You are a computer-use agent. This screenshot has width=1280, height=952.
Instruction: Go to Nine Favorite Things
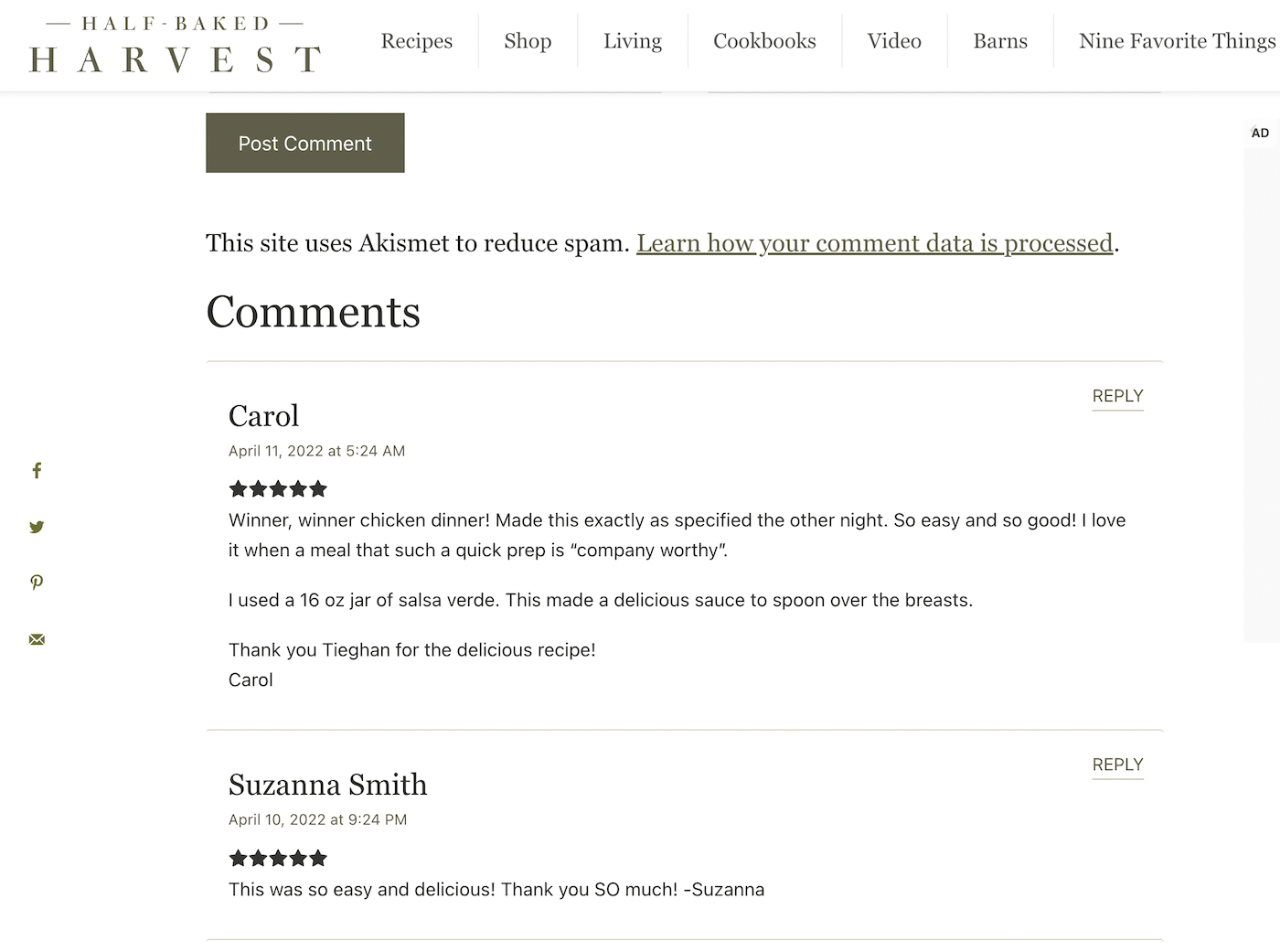(1177, 40)
